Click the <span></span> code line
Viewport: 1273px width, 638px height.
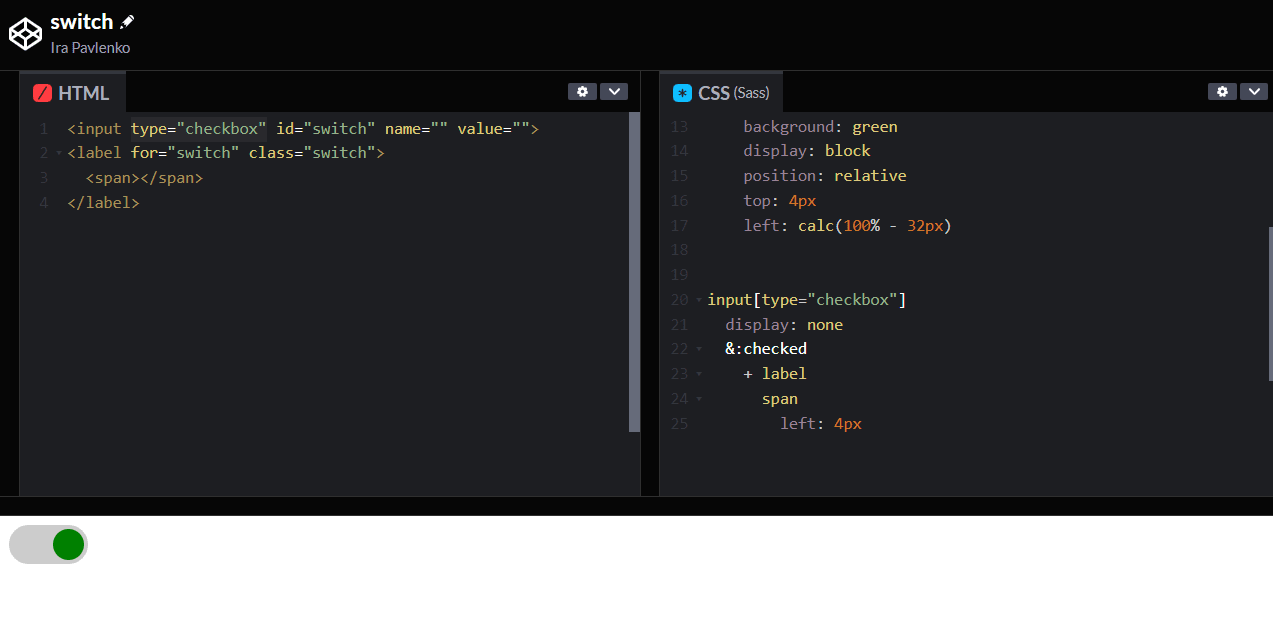pos(144,178)
